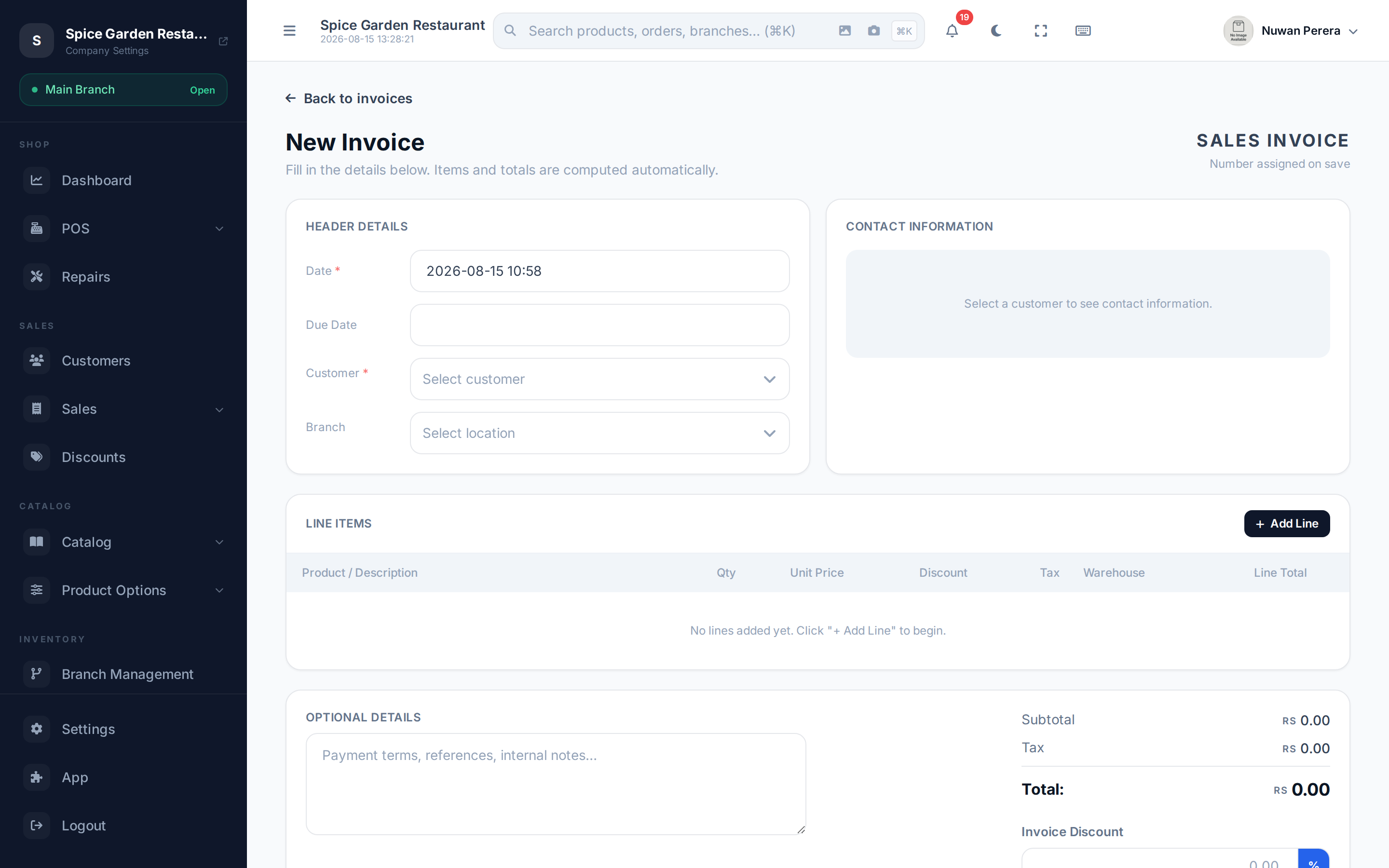Viewport: 1389px width, 868px height.
Task: Click the POS sidebar label
Action: (x=76, y=229)
